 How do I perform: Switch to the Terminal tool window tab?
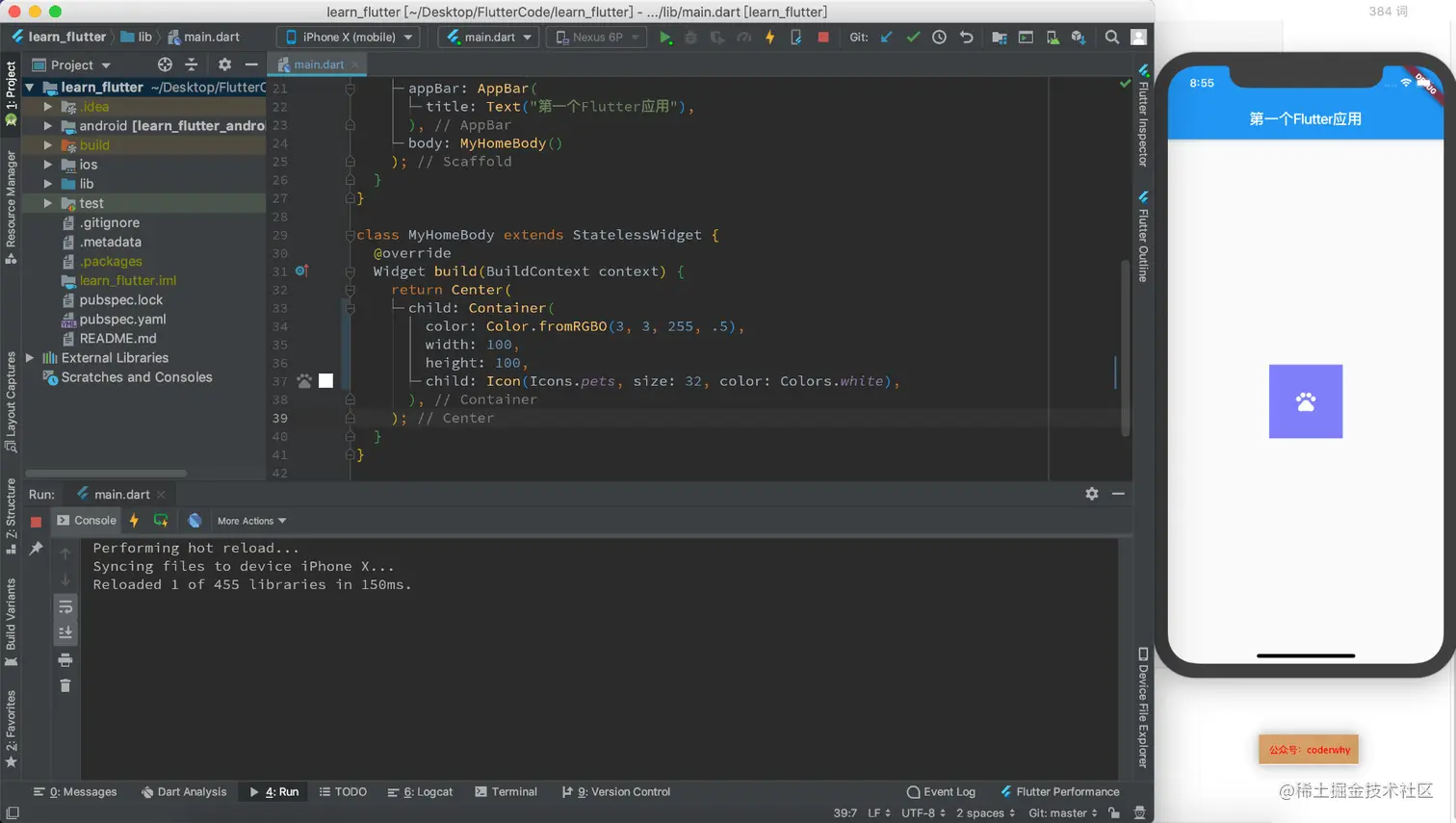click(506, 792)
